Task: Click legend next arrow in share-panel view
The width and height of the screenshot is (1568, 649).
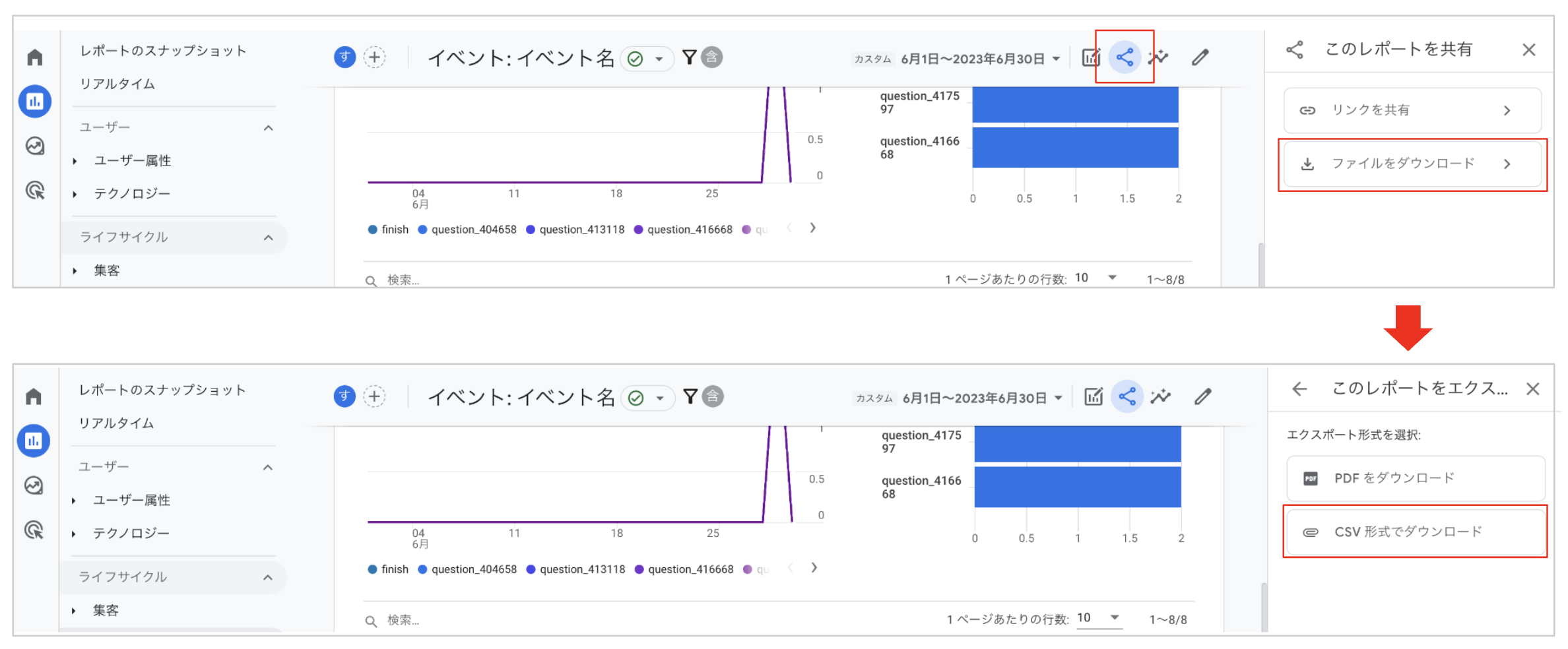Action: 813,228
